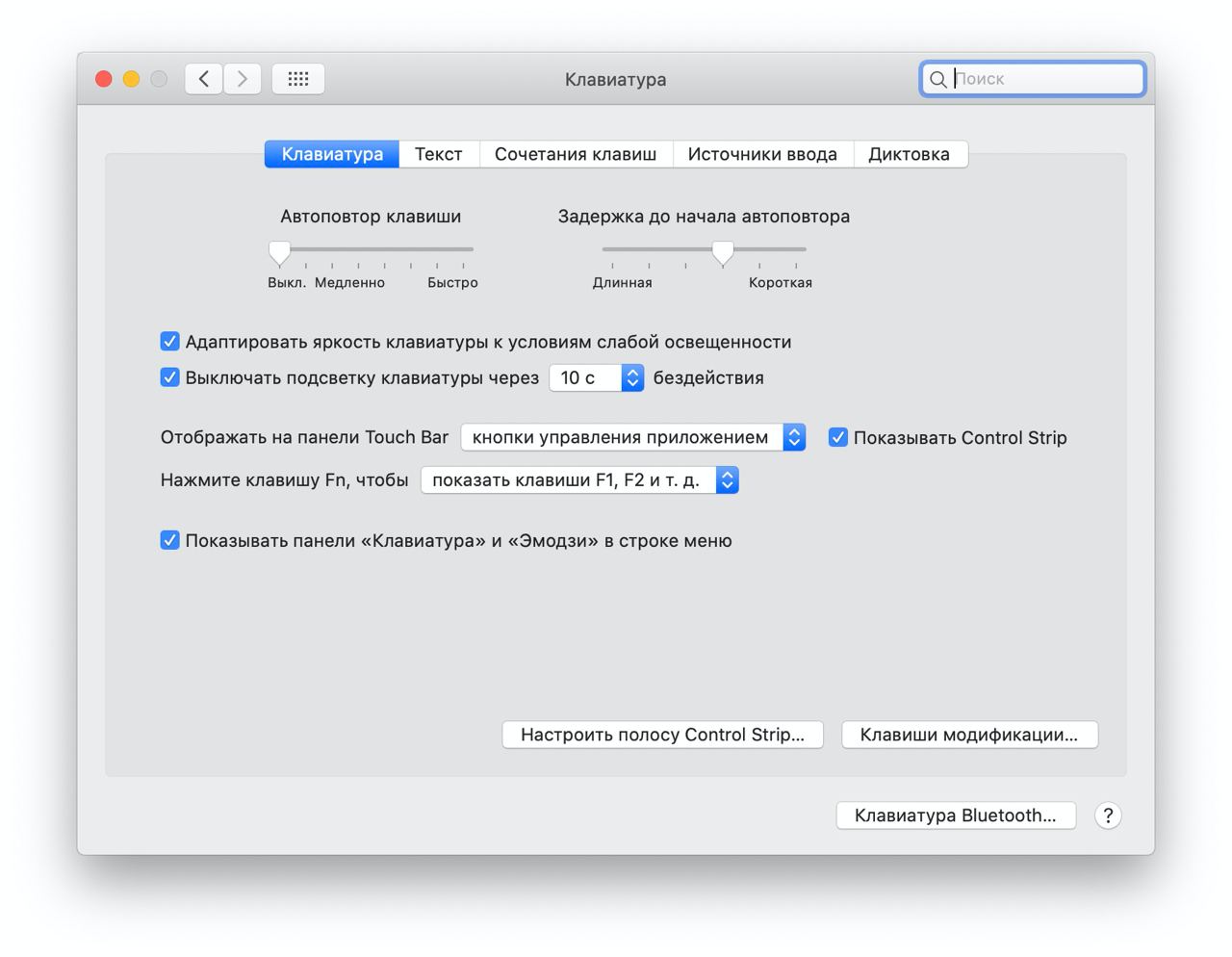Viewport: 1232px width, 957px height.
Task: Go back with the left arrow button
Action: point(204,79)
